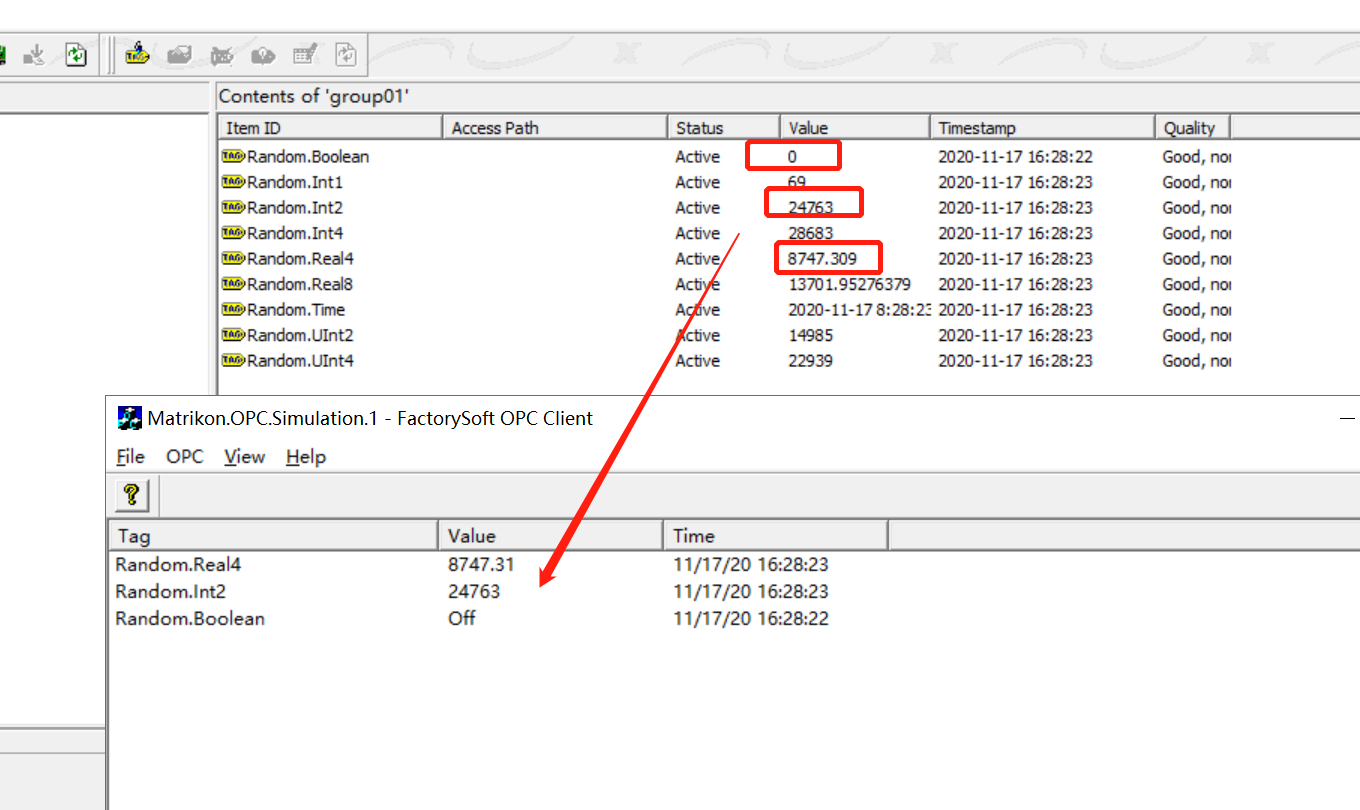Select the Random.Real4 tag in OPC Client

[178, 564]
